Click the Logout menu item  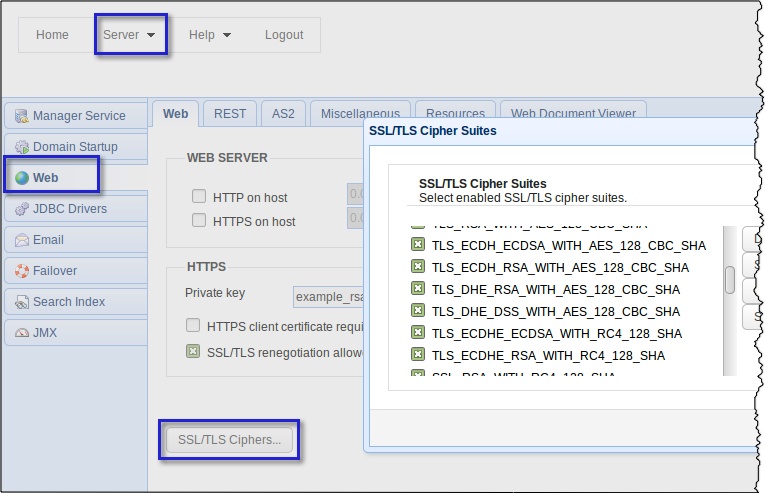click(x=284, y=35)
